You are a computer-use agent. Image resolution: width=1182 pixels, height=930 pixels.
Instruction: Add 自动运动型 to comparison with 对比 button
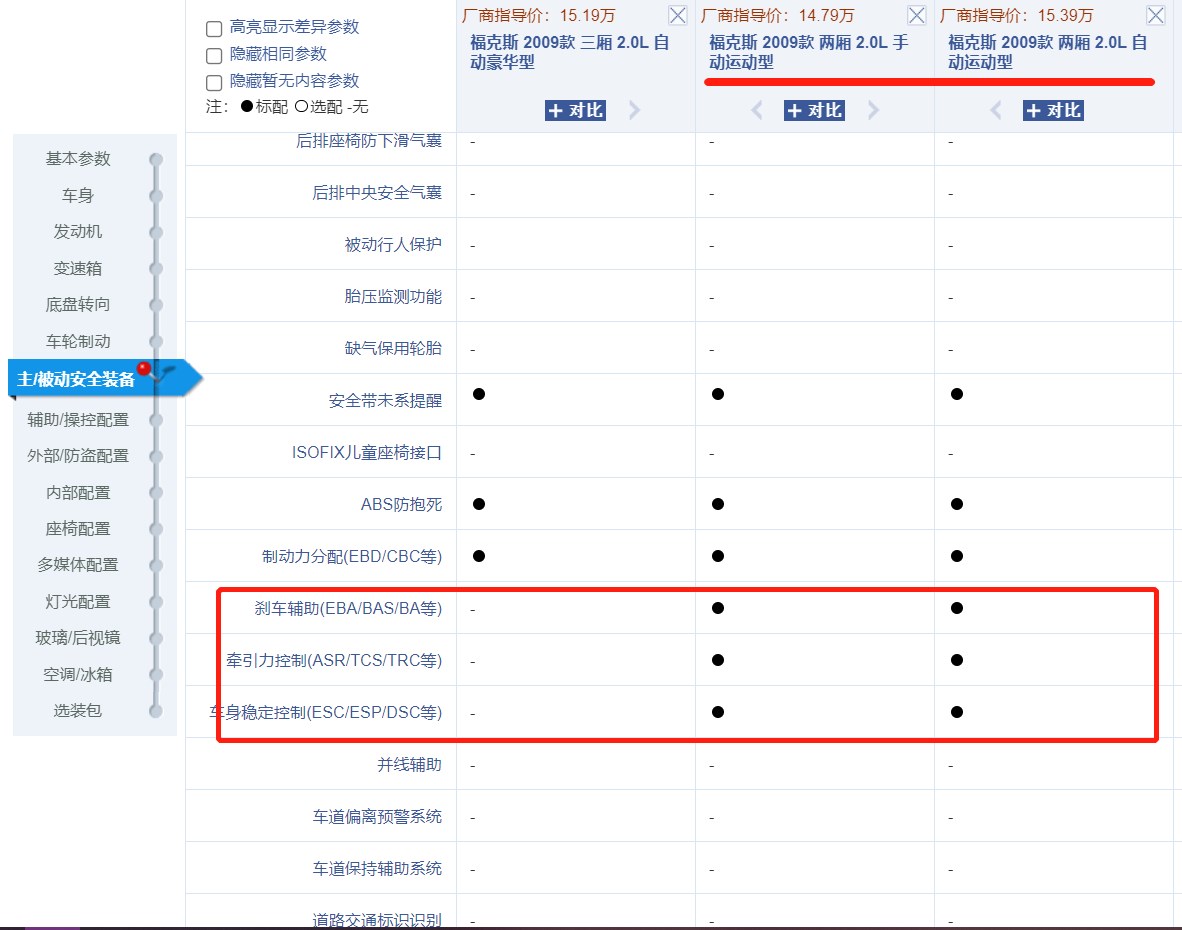pos(1053,111)
